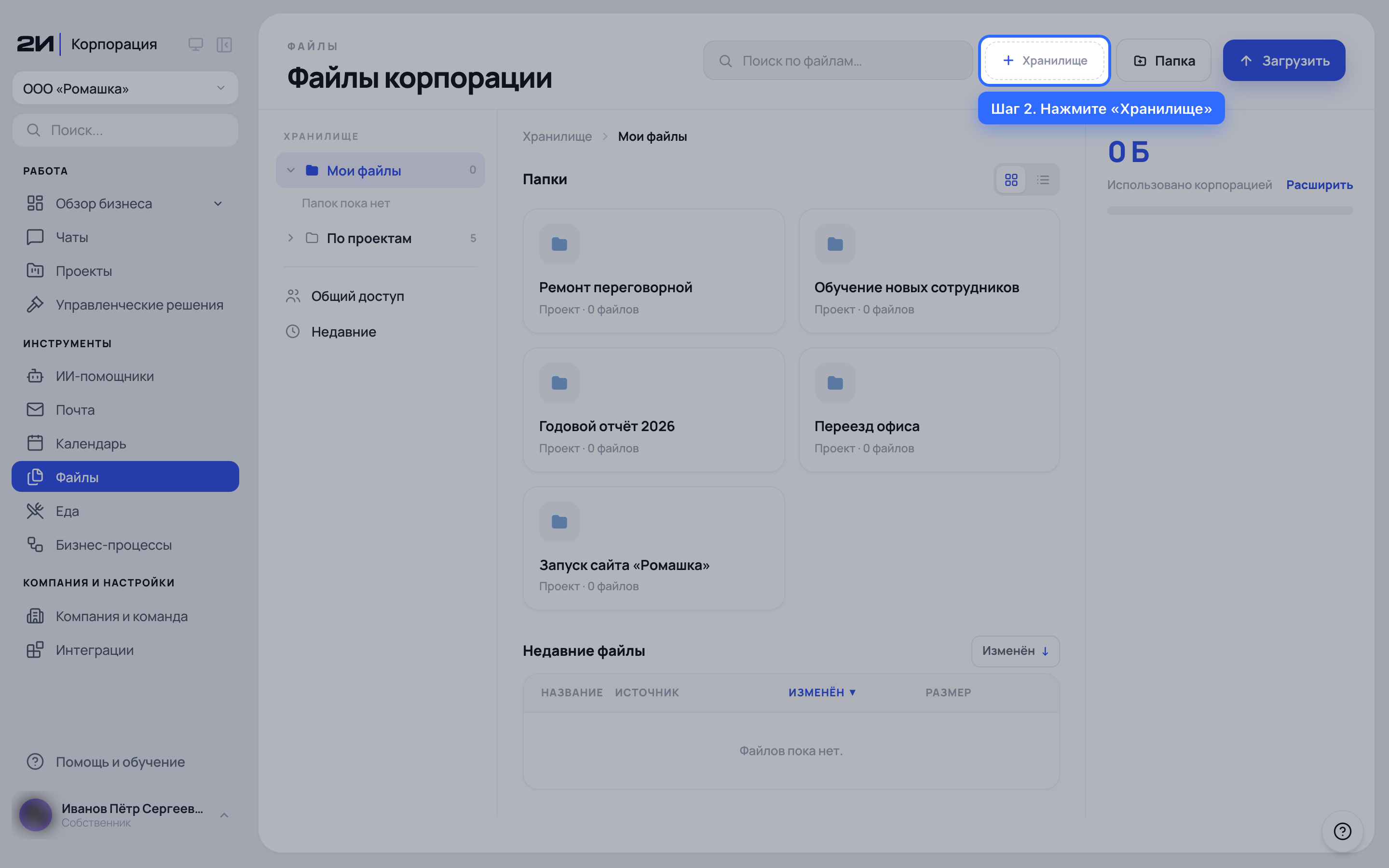This screenshot has height=868, width=1389.
Task: Sort by ИЗМЕНЁН column header
Action: pyautogui.click(x=822, y=692)
